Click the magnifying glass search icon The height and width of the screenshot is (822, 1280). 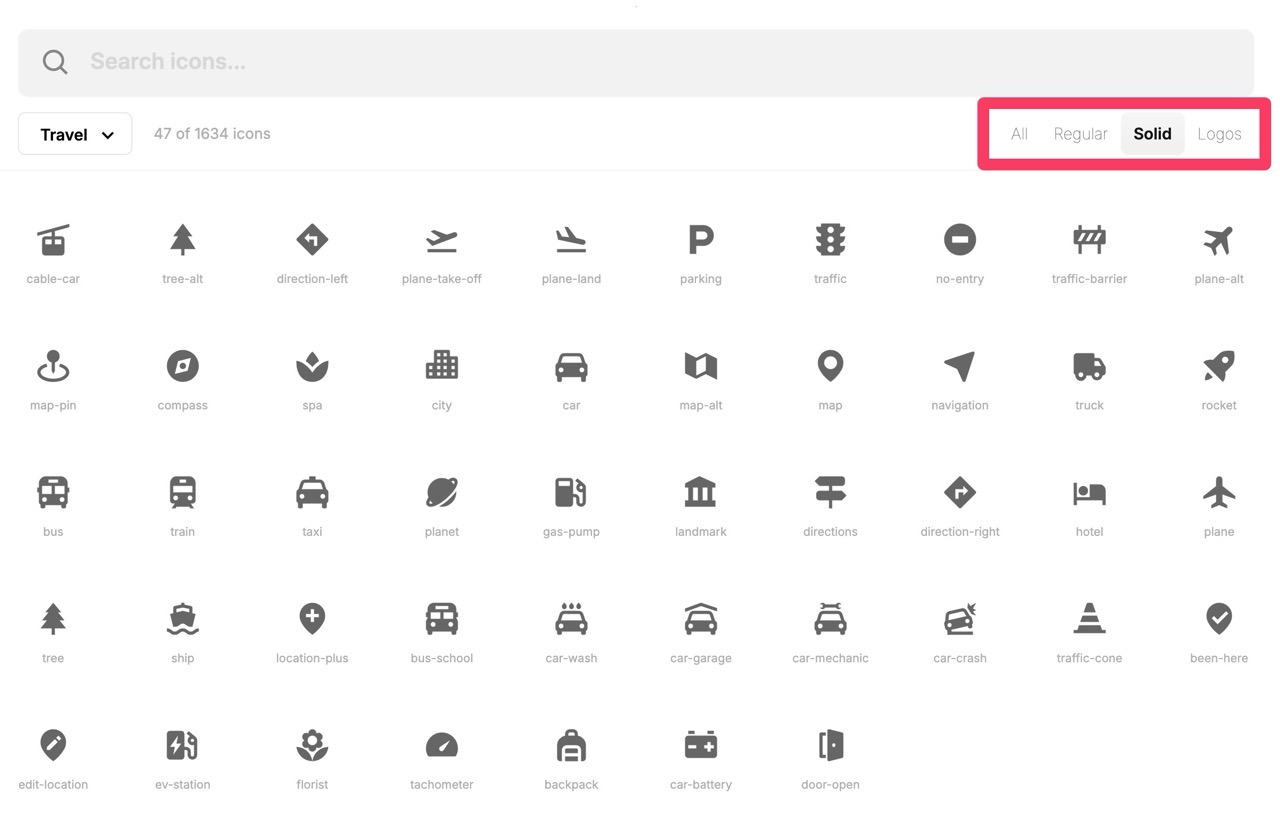click(55, 62)
